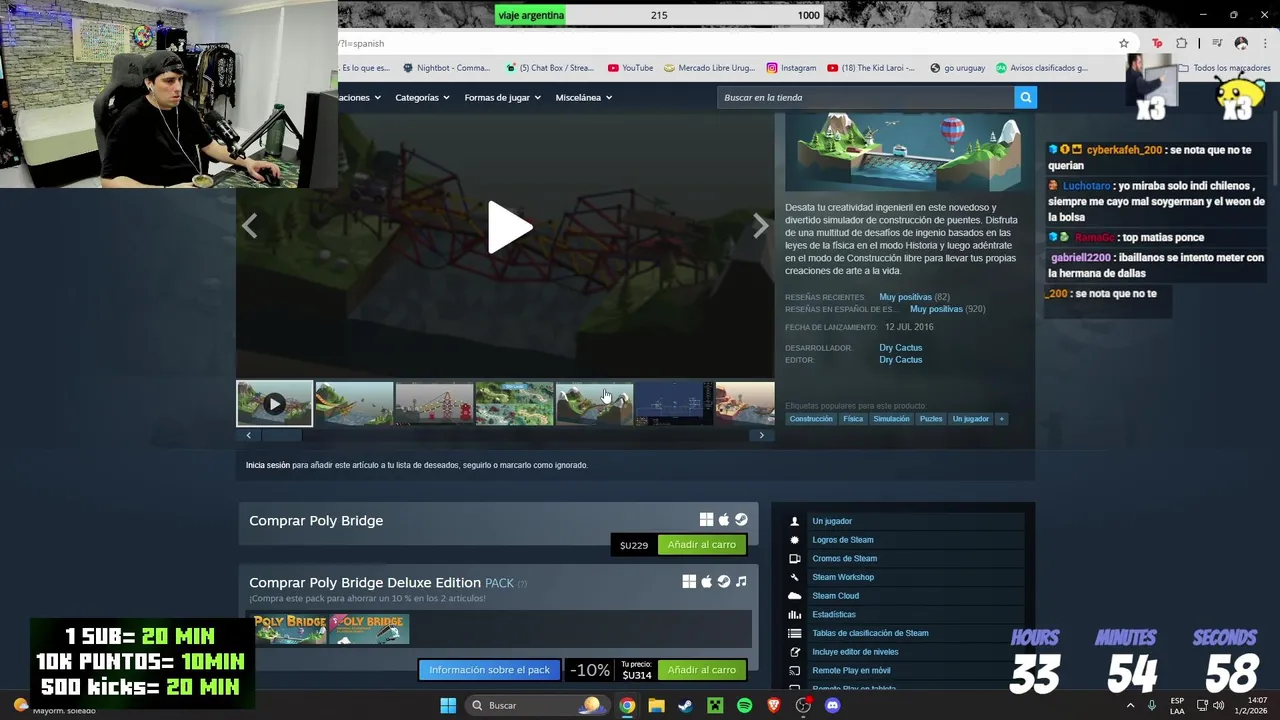The height and width of the screenshot is (720, 1280).
Task: Open the Chat Box / Stream bookmark
Action: 550,68
